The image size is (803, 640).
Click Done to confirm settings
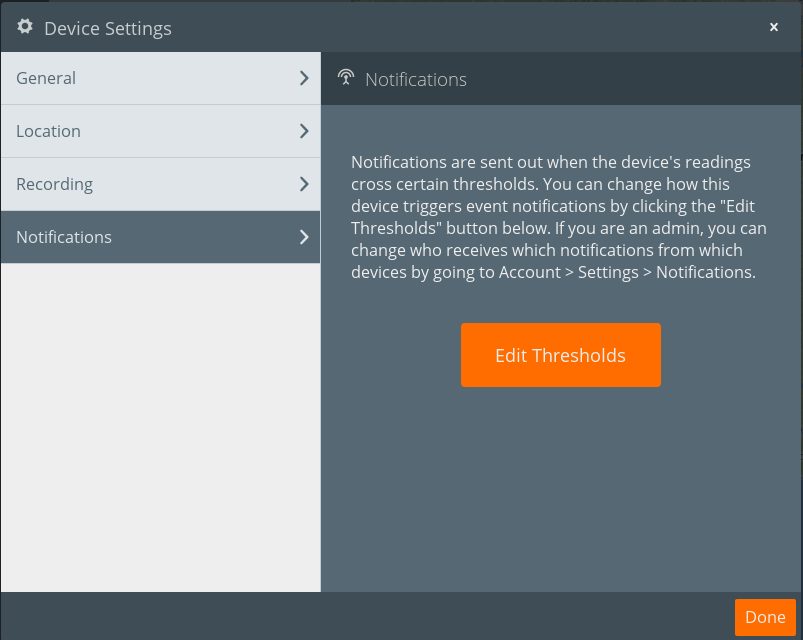coord(765,617)
